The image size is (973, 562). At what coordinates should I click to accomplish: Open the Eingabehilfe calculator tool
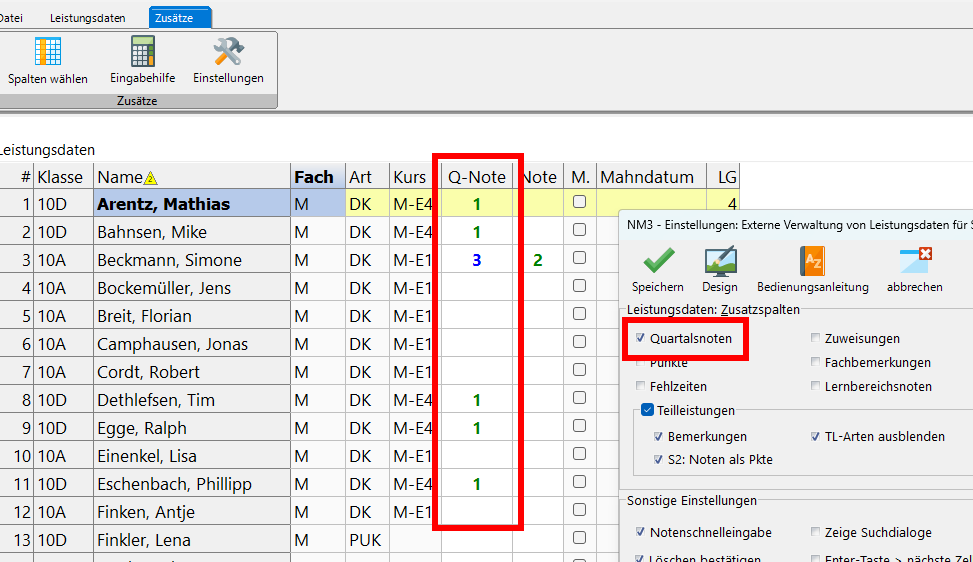(x=142, y=59)
